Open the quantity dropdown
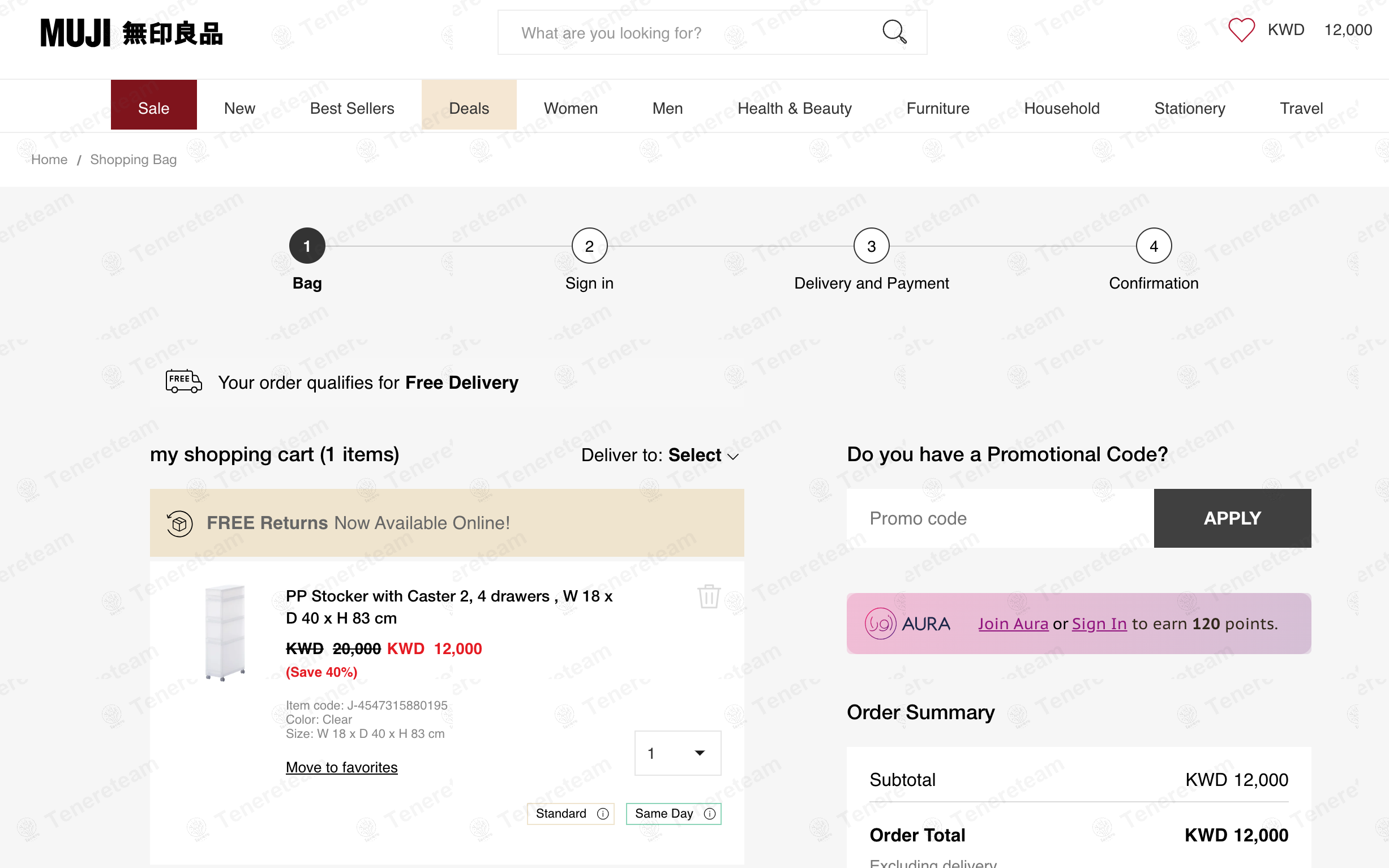This screenshot has height=868, width=1389. point(678,753)
